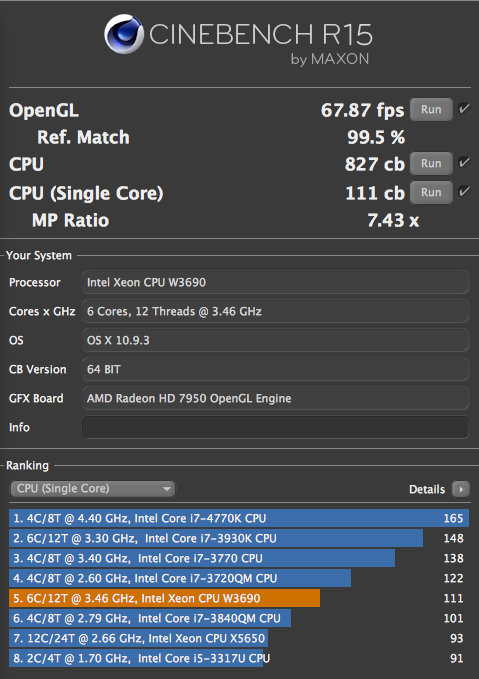Select the Core i5-3317U ranking row
This screenshot has height=679, width=479.
coord(239,658)
